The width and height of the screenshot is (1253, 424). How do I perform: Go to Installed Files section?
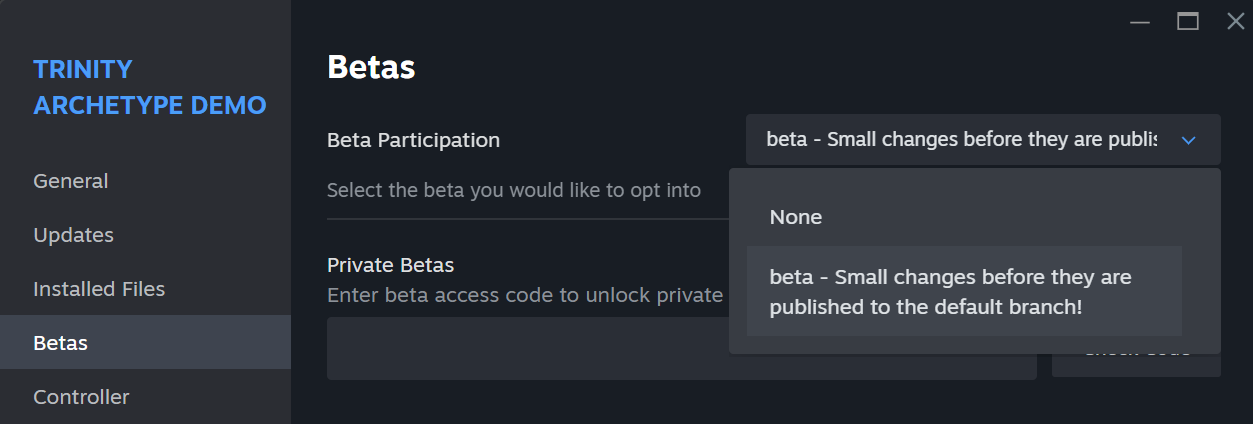[x=99, y=289]
